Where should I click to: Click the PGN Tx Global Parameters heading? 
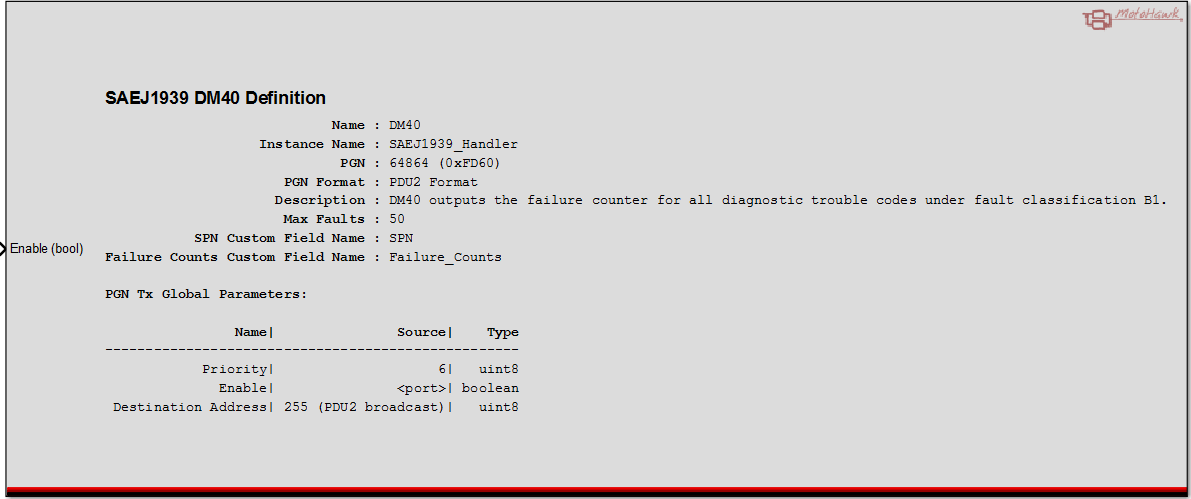[x=207, y=294]
